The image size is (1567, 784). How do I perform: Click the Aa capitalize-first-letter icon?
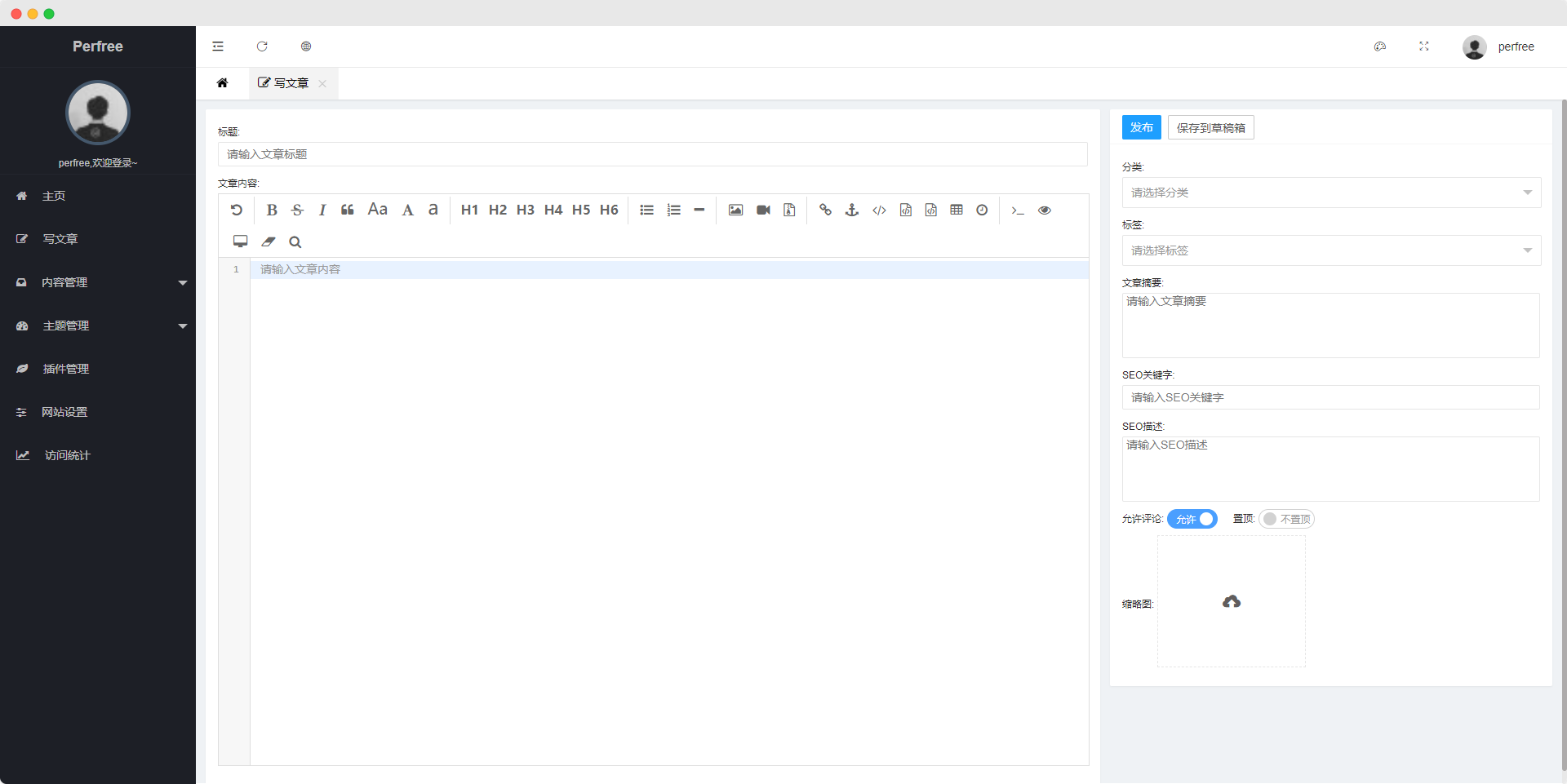point(377,210)
